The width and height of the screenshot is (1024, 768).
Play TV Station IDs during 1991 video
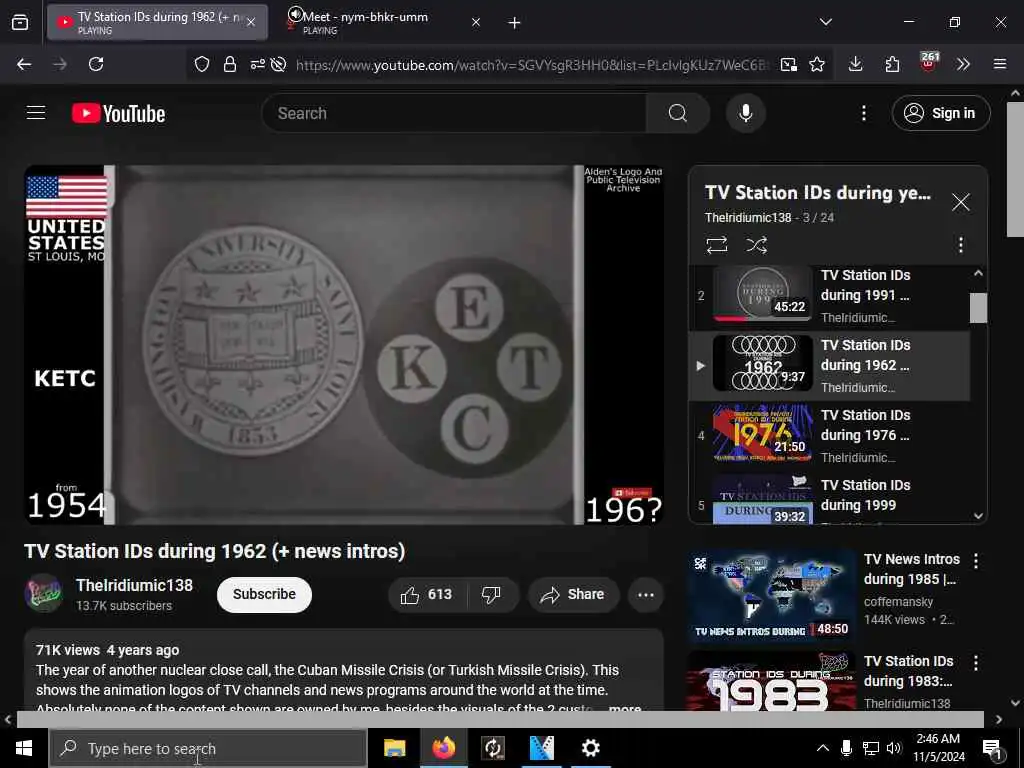point(829,295)
